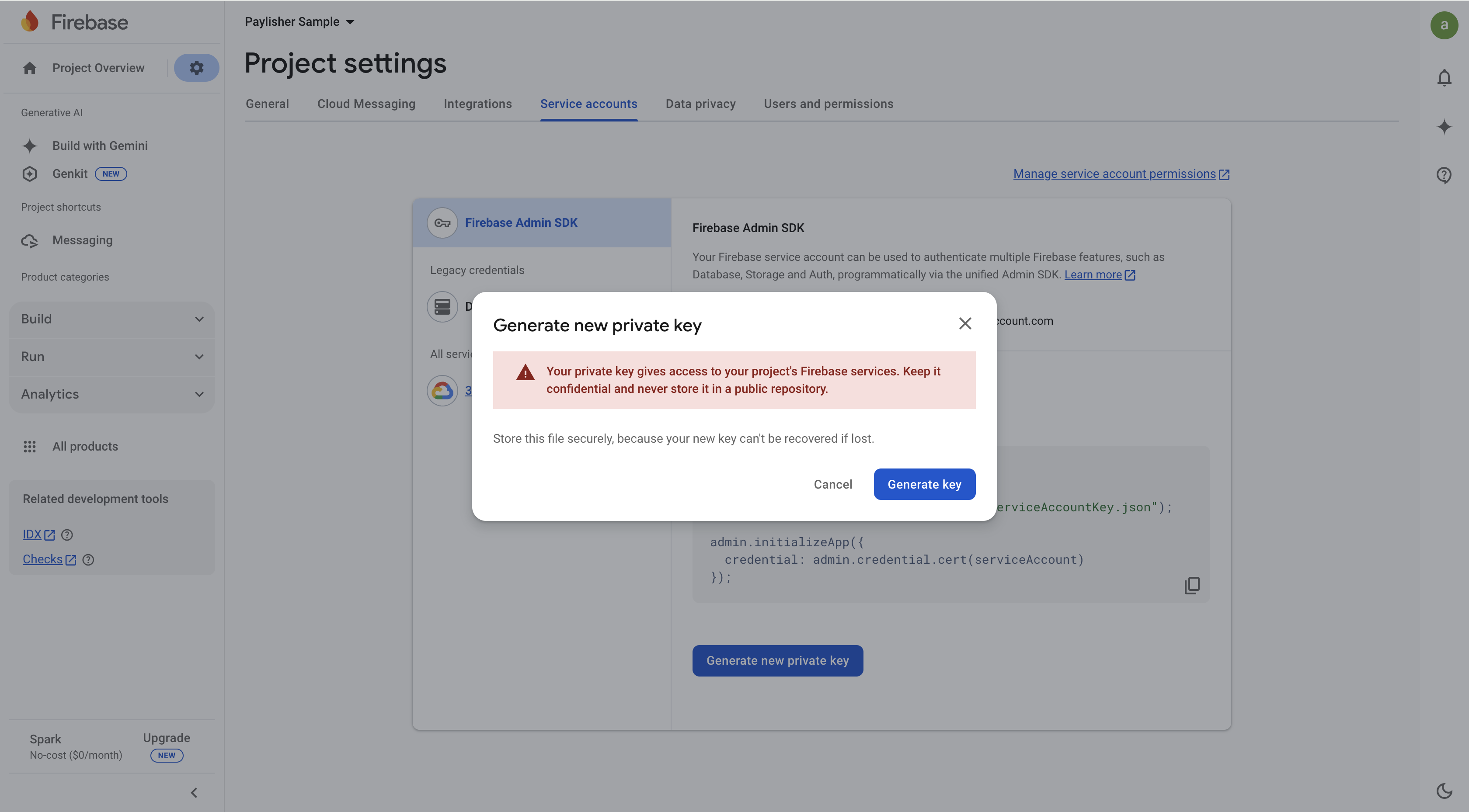
Task: Click the Spark No-cost plan text
Action: (x=76, y=747)
